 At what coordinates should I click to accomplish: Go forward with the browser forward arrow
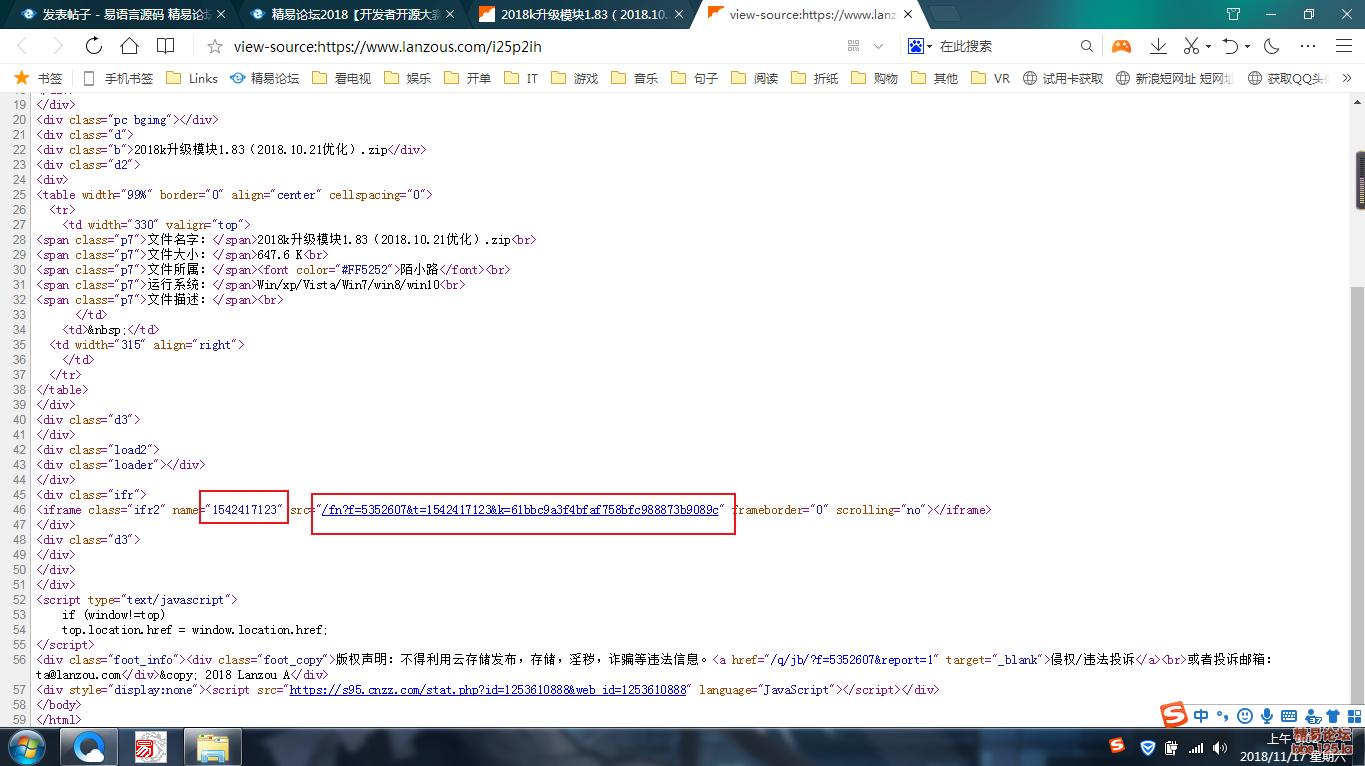click(x=57, y=46)
